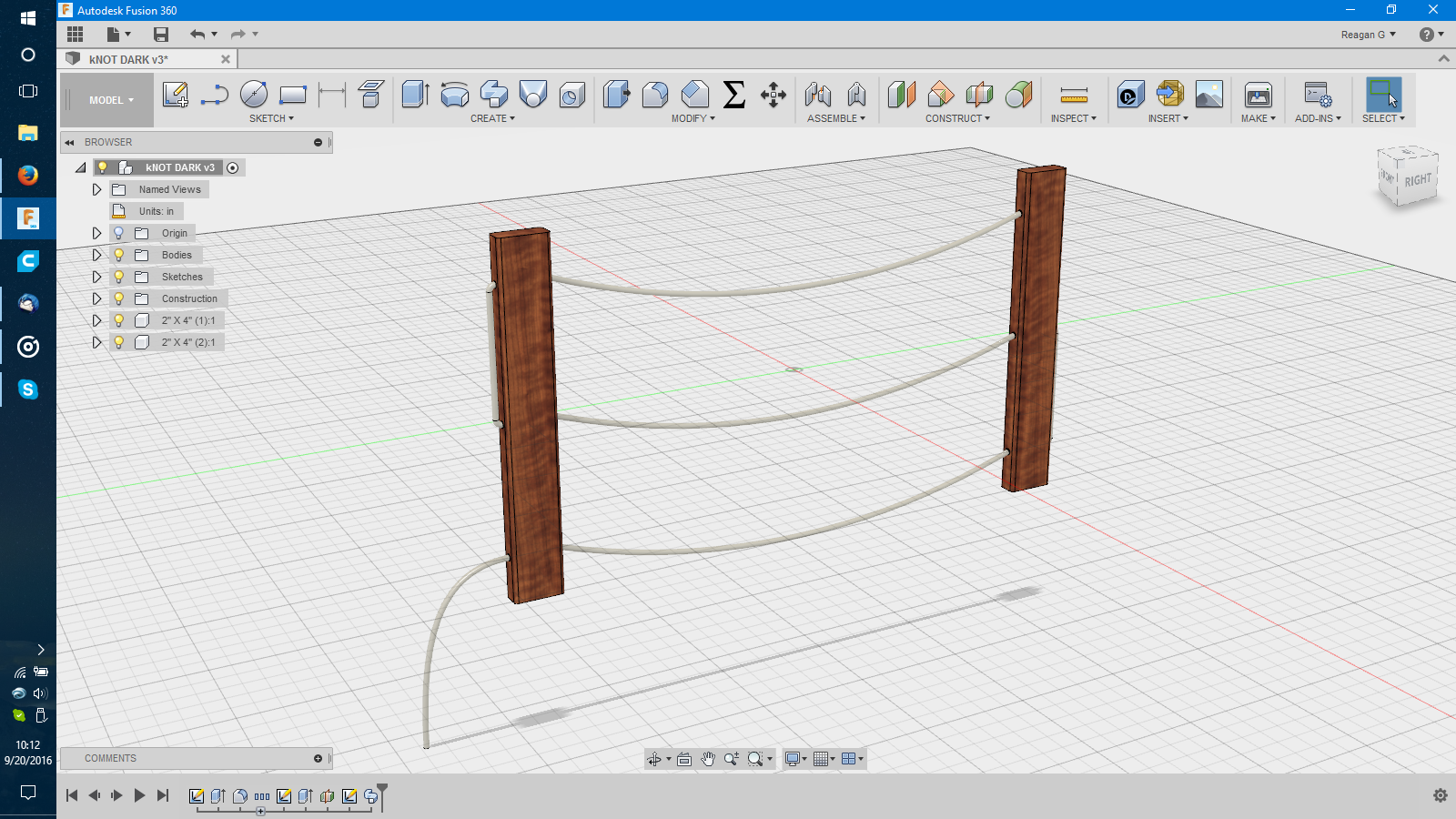This screenshot has width=1456, height=819.
Task: Open the 3D Print make tool
Action: tap(1259, 95)
